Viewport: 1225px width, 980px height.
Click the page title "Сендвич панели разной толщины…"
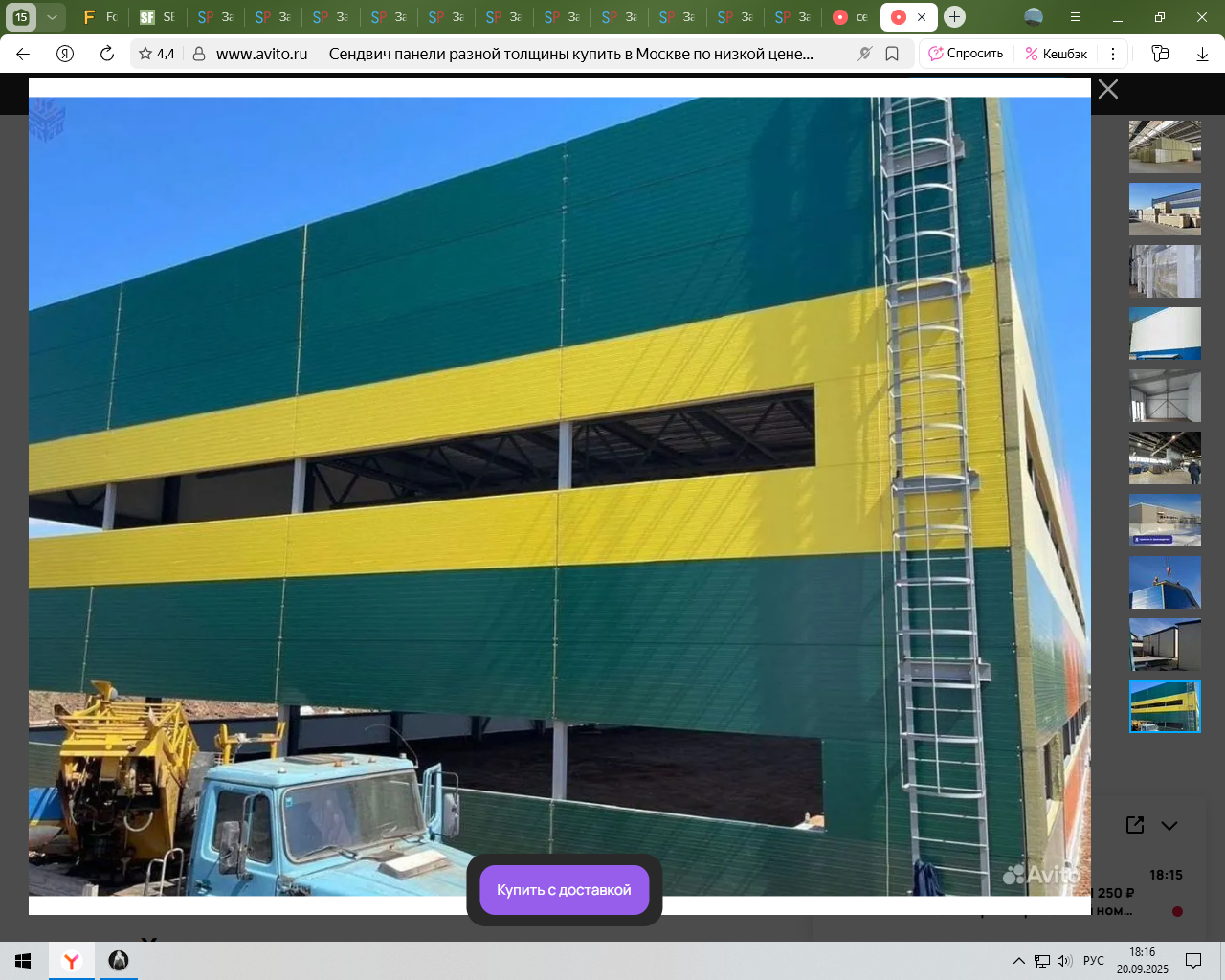click(x=571, y=54)
